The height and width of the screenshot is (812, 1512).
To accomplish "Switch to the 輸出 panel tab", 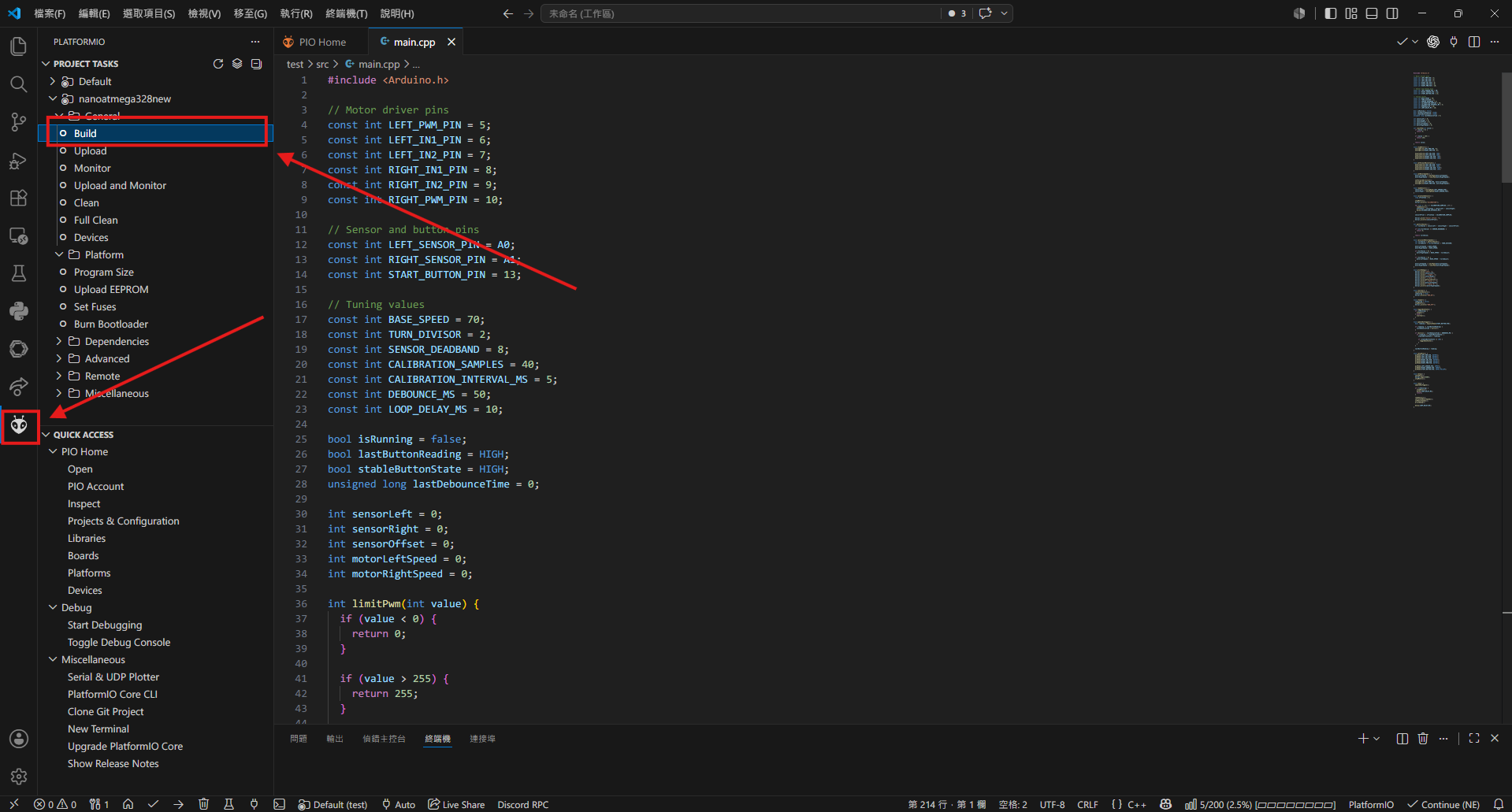I will (335, 739).
